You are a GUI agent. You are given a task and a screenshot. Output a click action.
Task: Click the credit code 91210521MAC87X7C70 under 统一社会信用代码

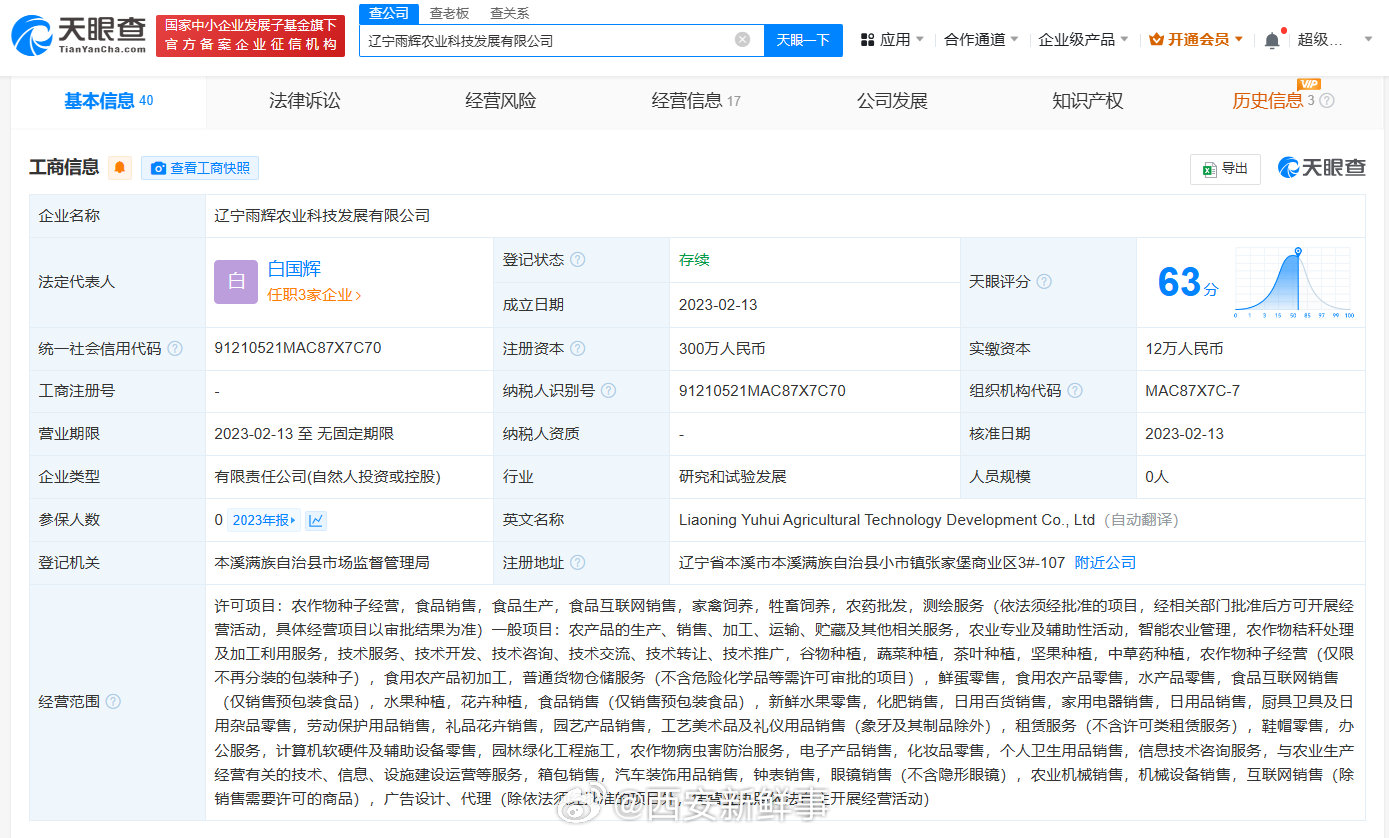click(298, 348)
